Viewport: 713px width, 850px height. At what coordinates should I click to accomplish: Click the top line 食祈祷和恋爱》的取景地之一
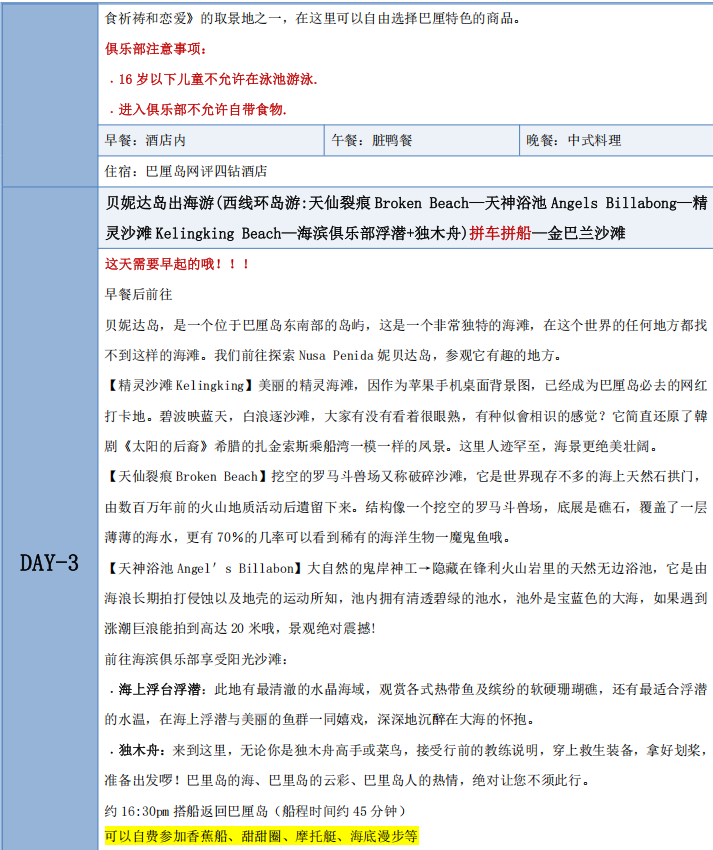click(312, 18)
